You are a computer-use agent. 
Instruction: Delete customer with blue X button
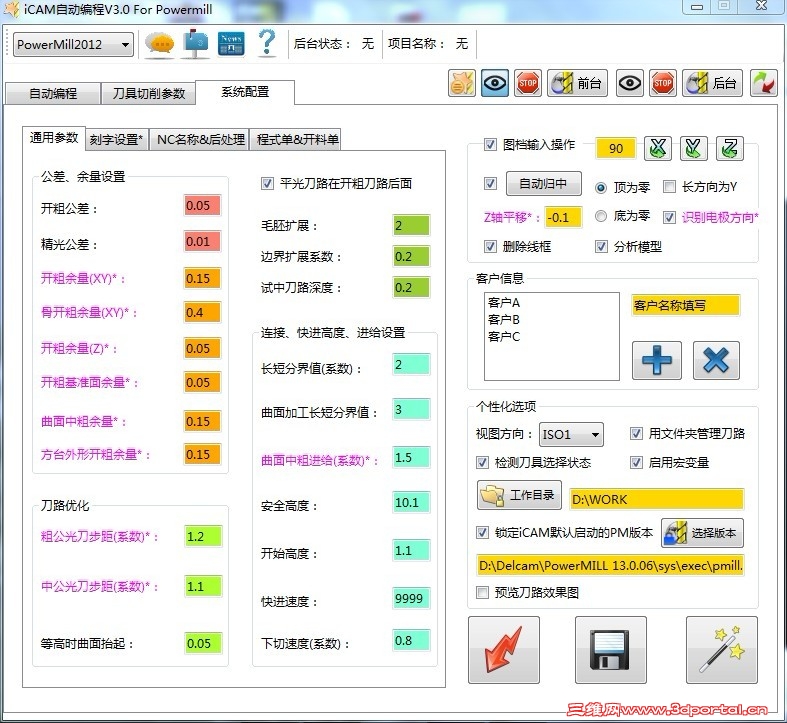tap(716, 360)
